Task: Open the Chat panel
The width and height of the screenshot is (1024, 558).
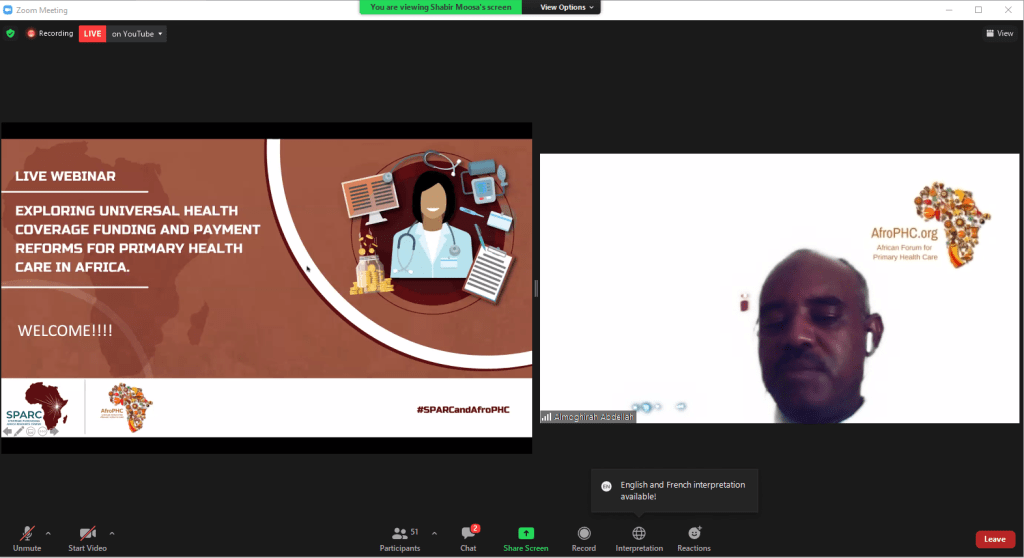Action: [x=468, y=534]
